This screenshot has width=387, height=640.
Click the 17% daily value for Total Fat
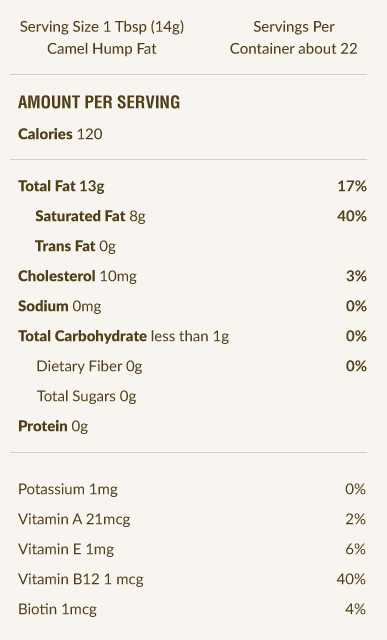(352, 186)
